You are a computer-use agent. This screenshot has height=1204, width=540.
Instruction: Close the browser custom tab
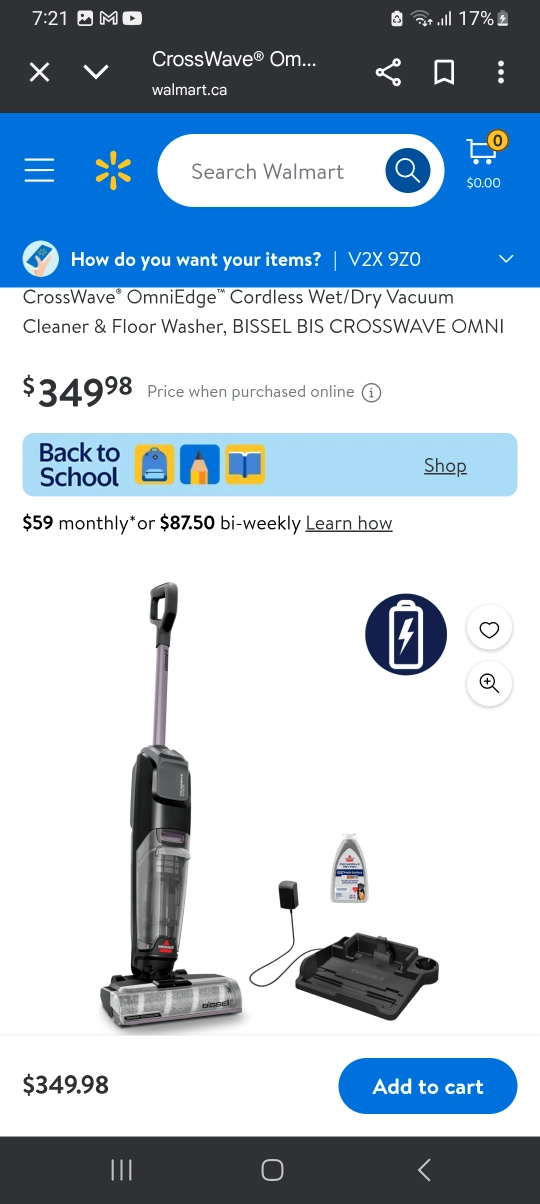point(39,72)
